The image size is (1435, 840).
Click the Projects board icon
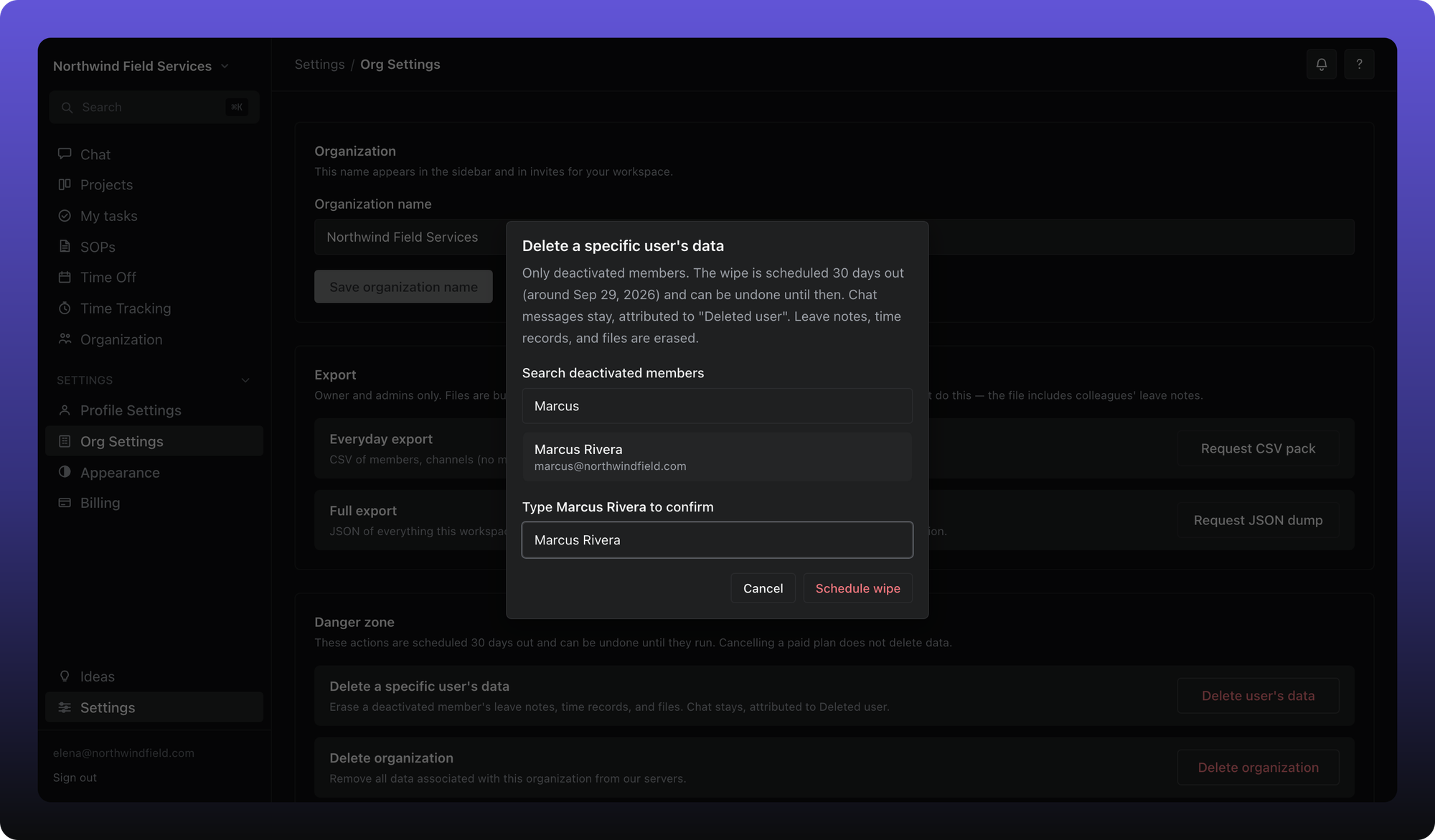click(65, 184)
